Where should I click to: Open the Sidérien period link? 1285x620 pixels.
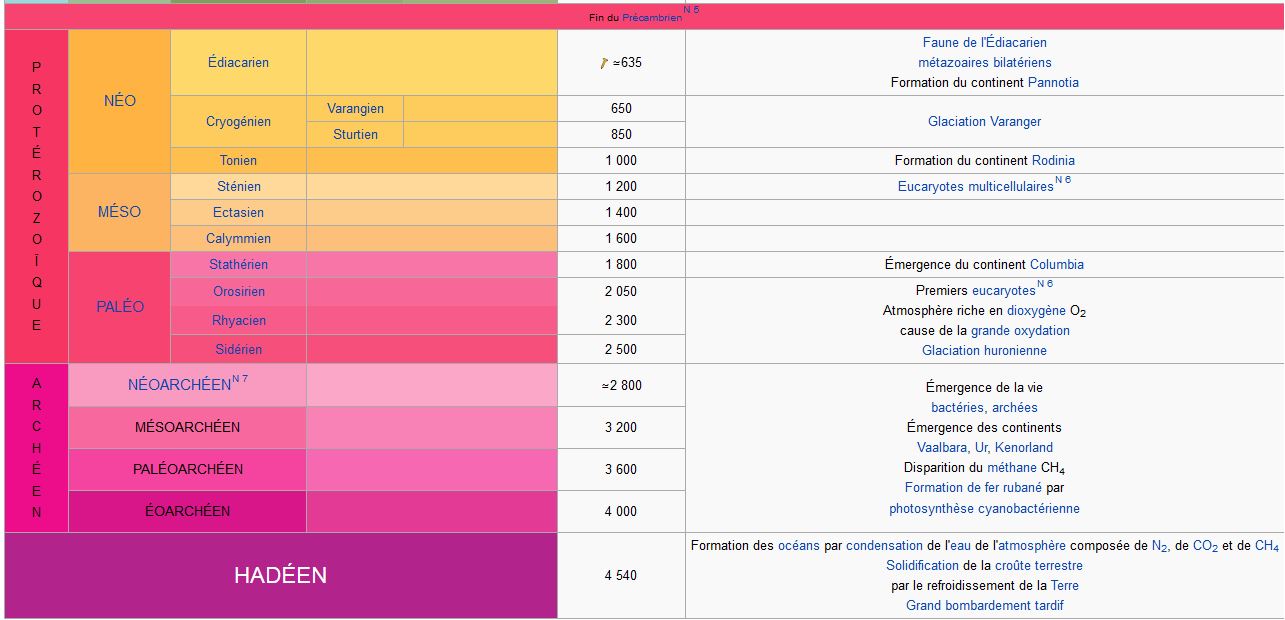click(x=239, y=349)
